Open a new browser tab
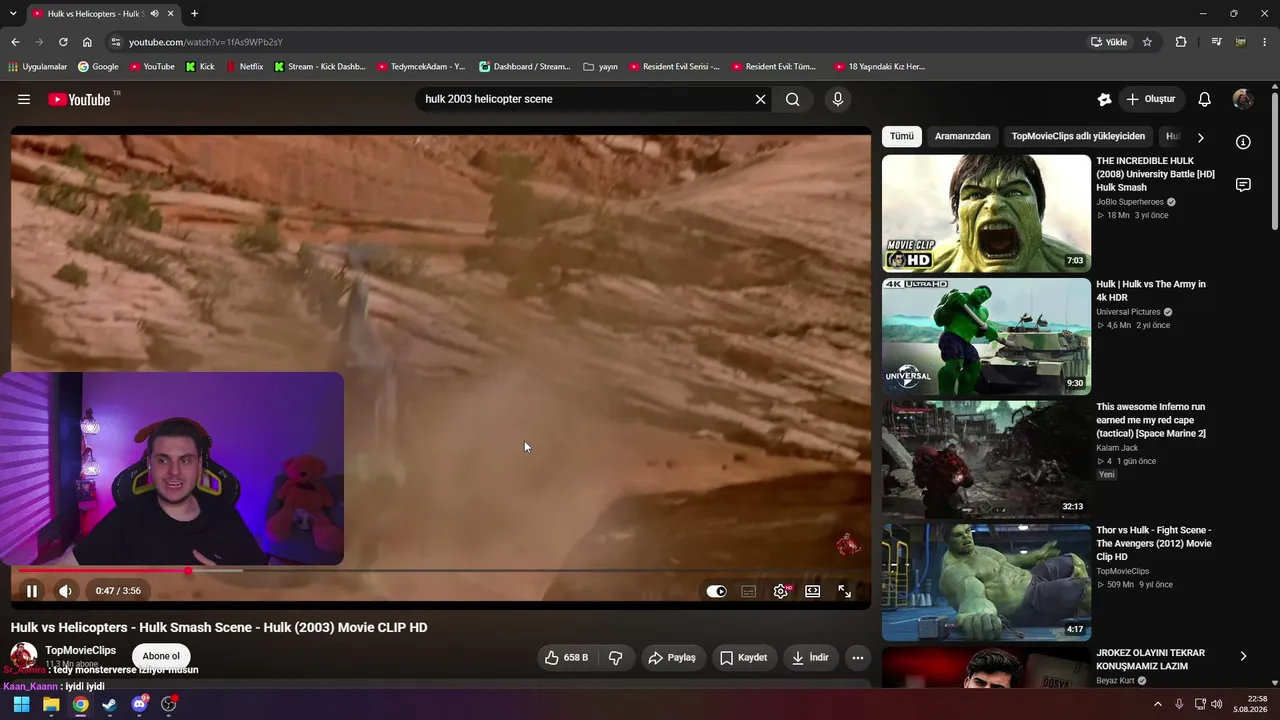1280x720 pixels. tap(194, 14)
